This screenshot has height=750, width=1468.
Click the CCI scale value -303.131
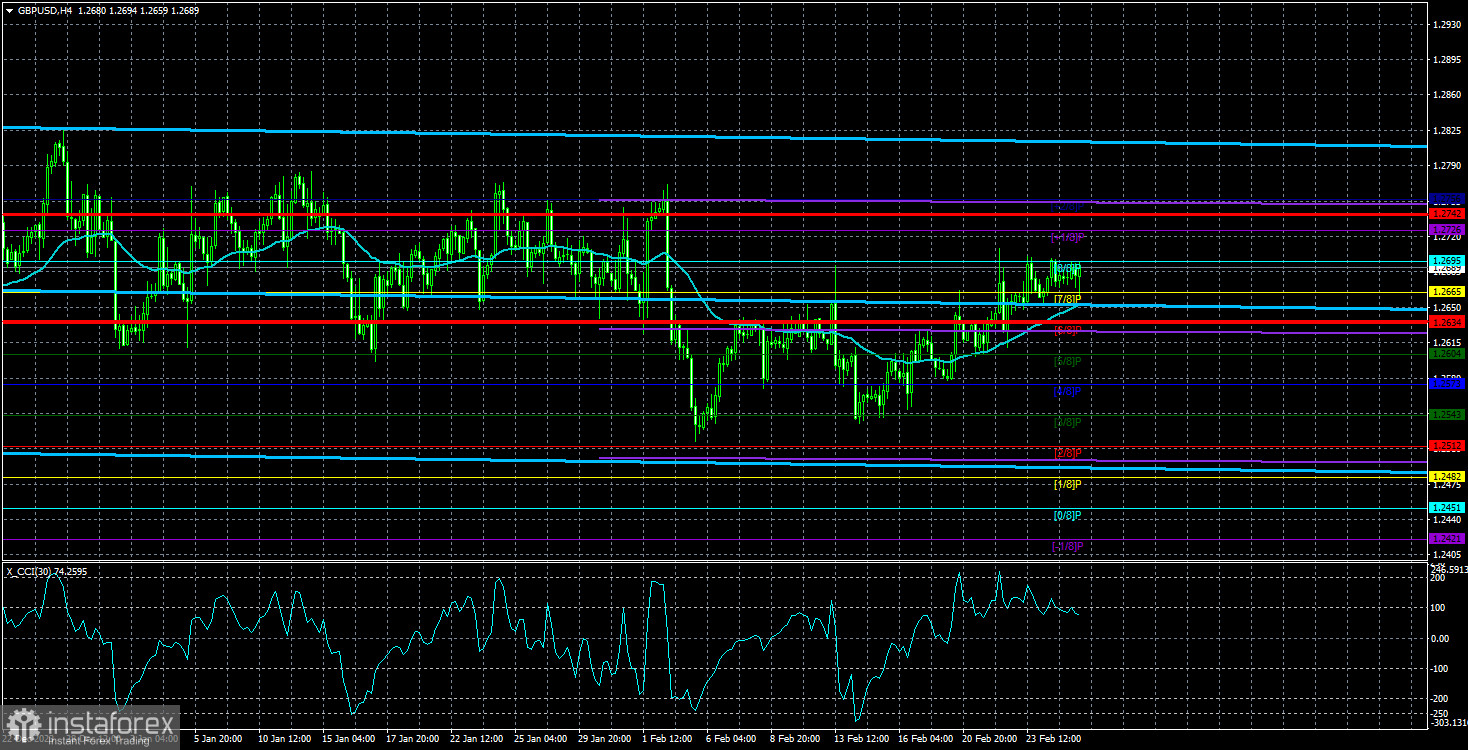(1447, 723)
